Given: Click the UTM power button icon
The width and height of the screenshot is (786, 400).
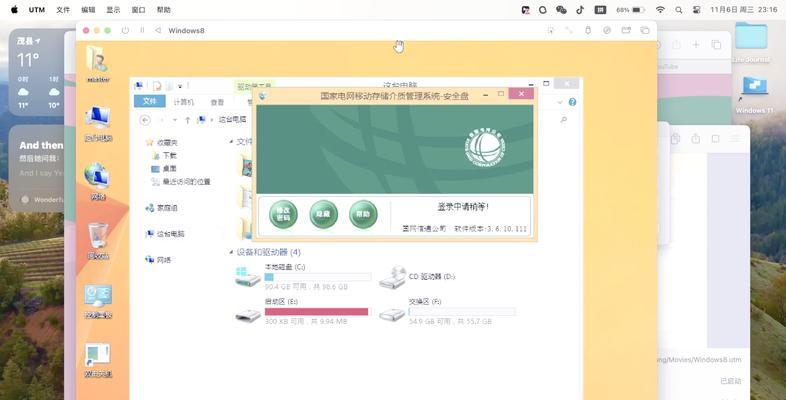Looking at the screenshot, I should tap(125, 31).
